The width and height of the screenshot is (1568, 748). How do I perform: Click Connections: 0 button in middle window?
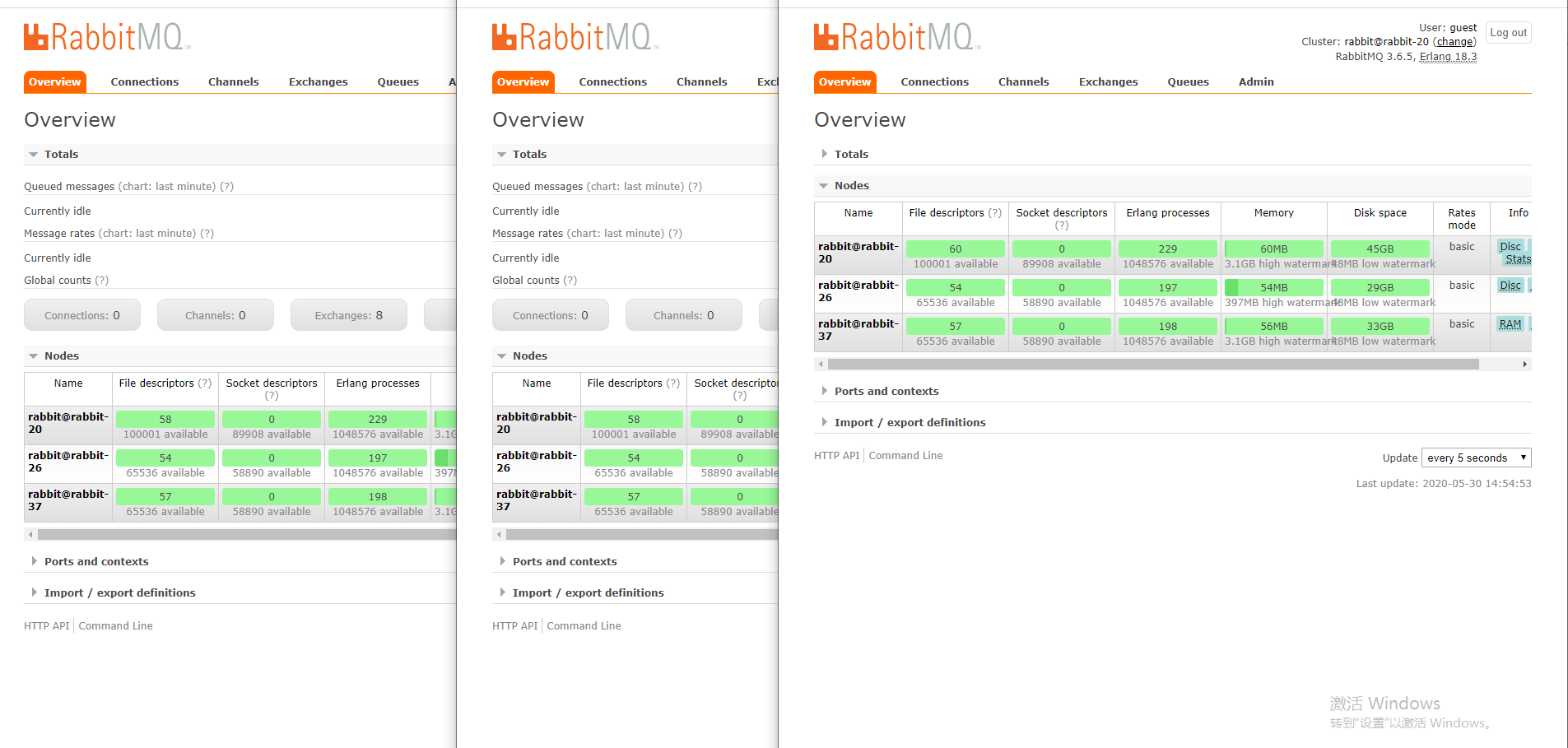[x=551, y=315]
